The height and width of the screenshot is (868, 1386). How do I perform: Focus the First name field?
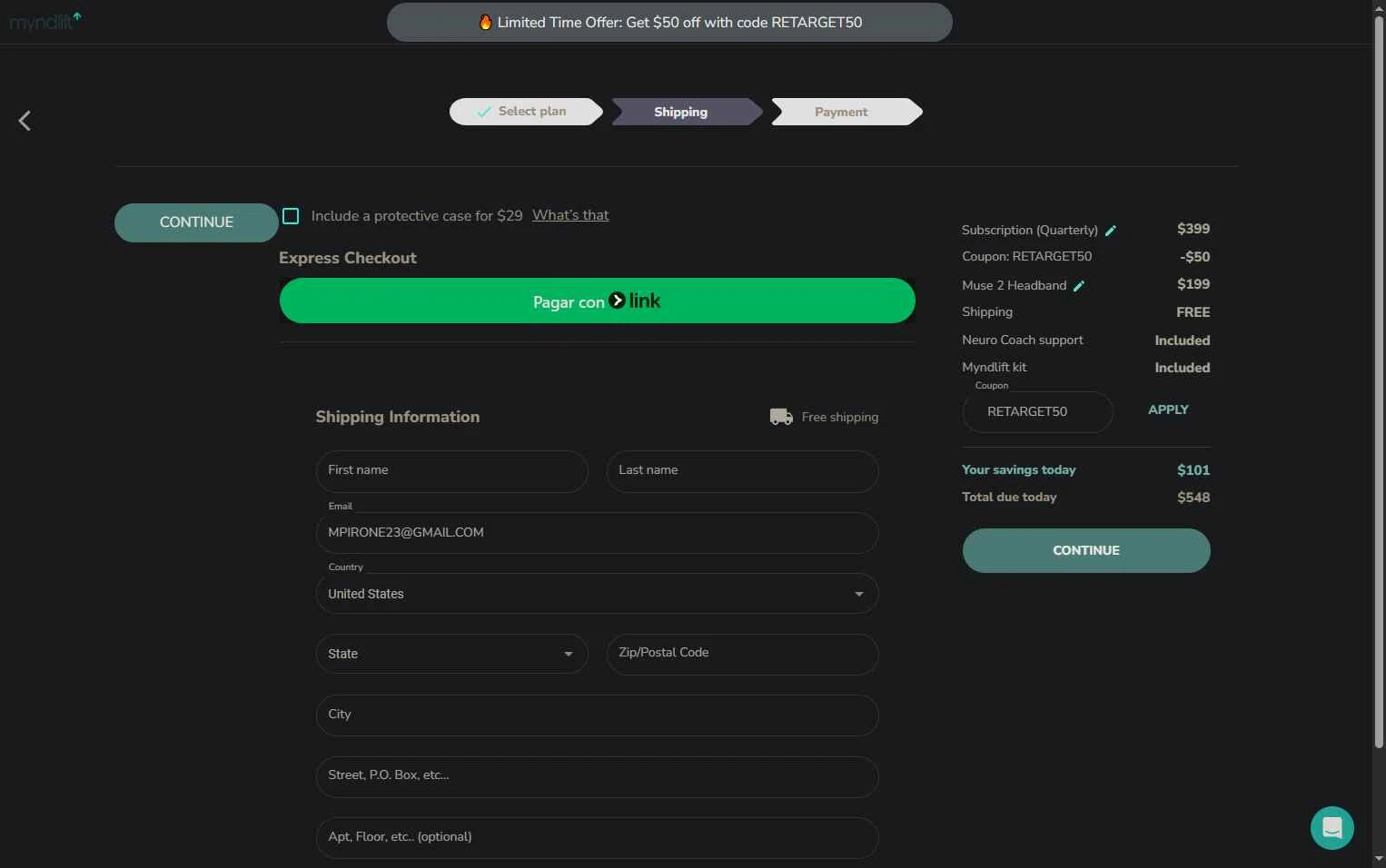point(451,471)
